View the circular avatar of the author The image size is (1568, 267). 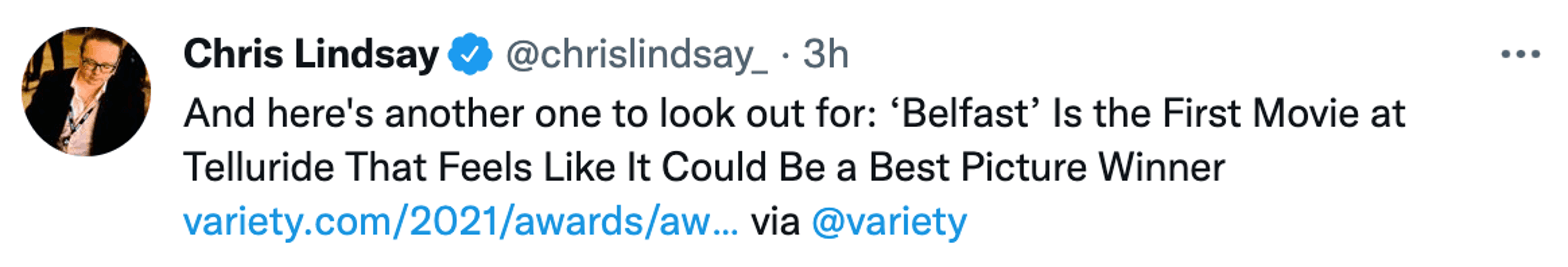[86, 92]
